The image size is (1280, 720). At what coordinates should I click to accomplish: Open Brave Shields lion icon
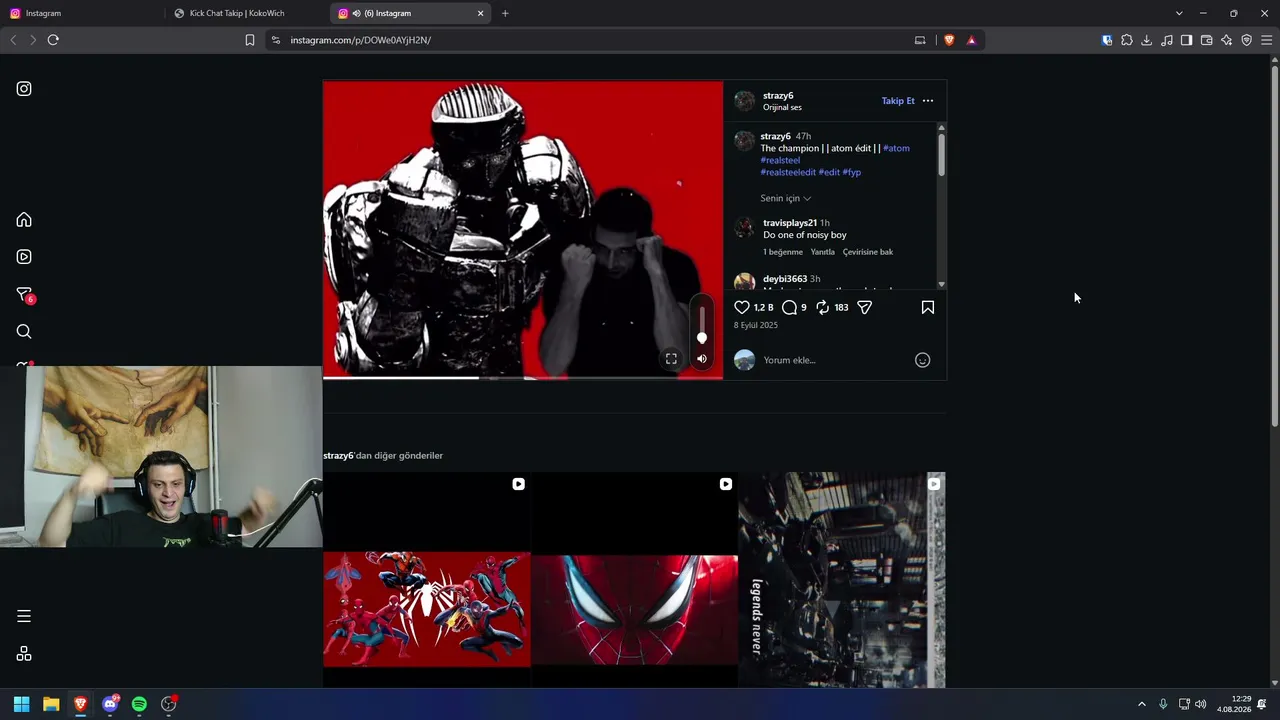pos(949,40)
